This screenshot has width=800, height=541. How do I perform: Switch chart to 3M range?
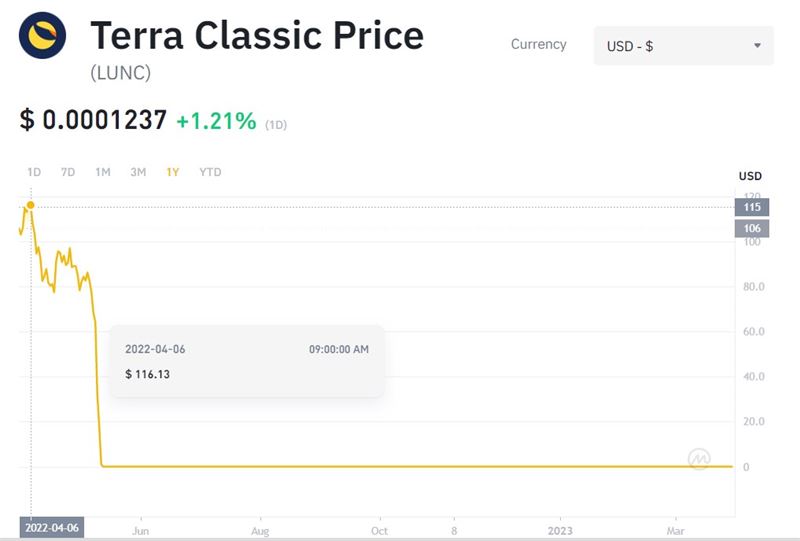point(138,172)
